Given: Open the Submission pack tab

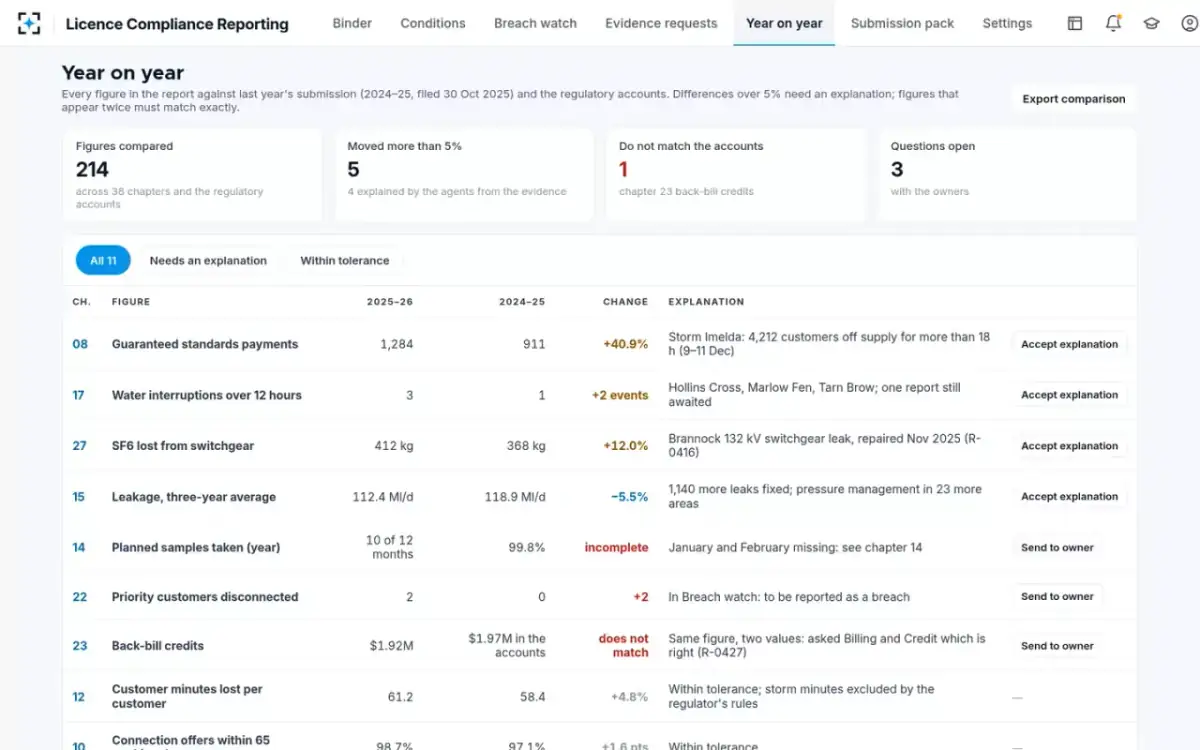Looking at the screenshot, I should coord(902,23).
